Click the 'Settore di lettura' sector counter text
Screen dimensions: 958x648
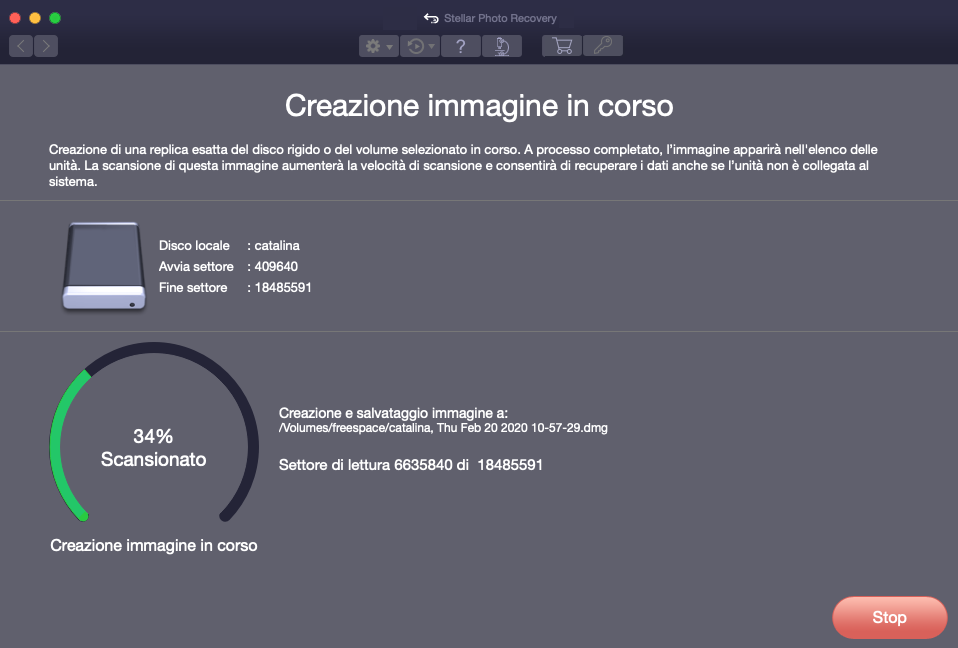point(410,465)
